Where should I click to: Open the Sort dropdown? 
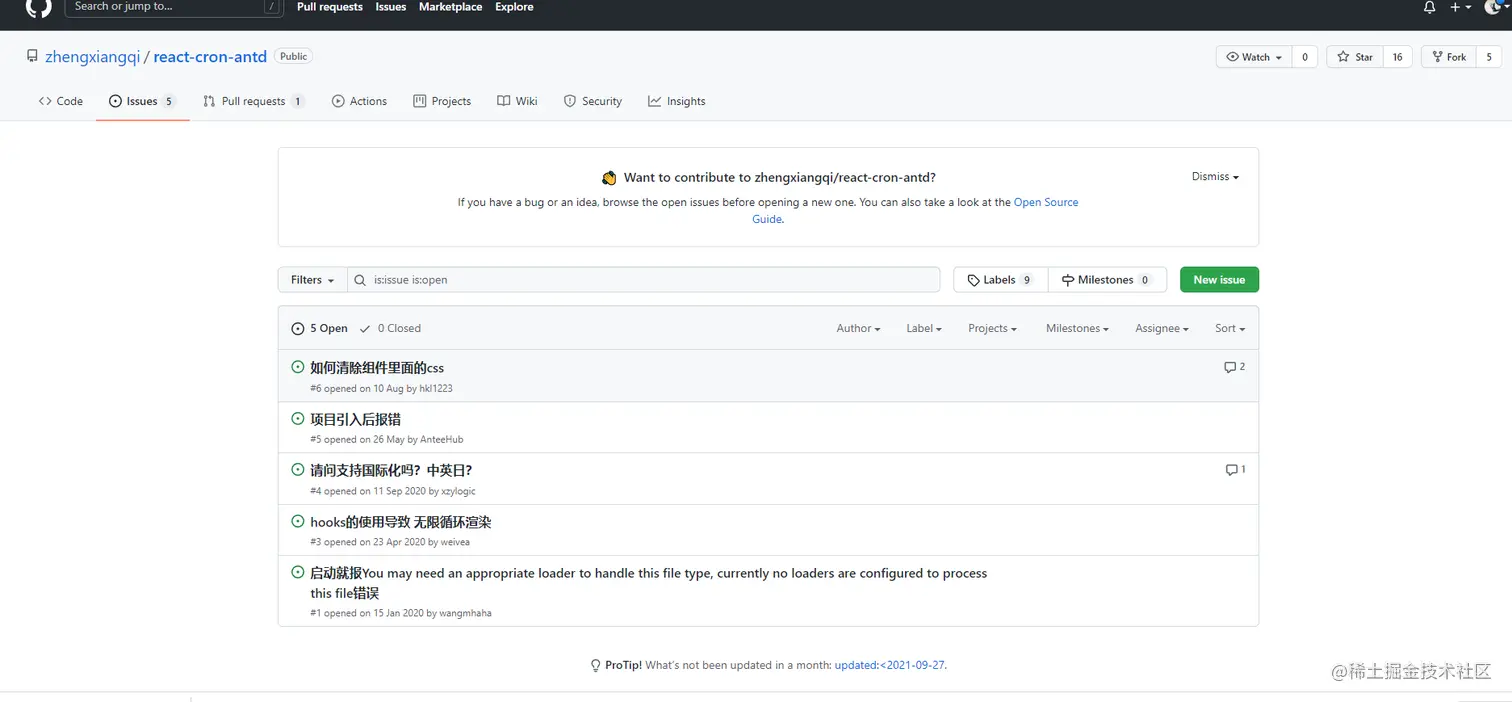pyautogui.click(x=1230, y=328)
